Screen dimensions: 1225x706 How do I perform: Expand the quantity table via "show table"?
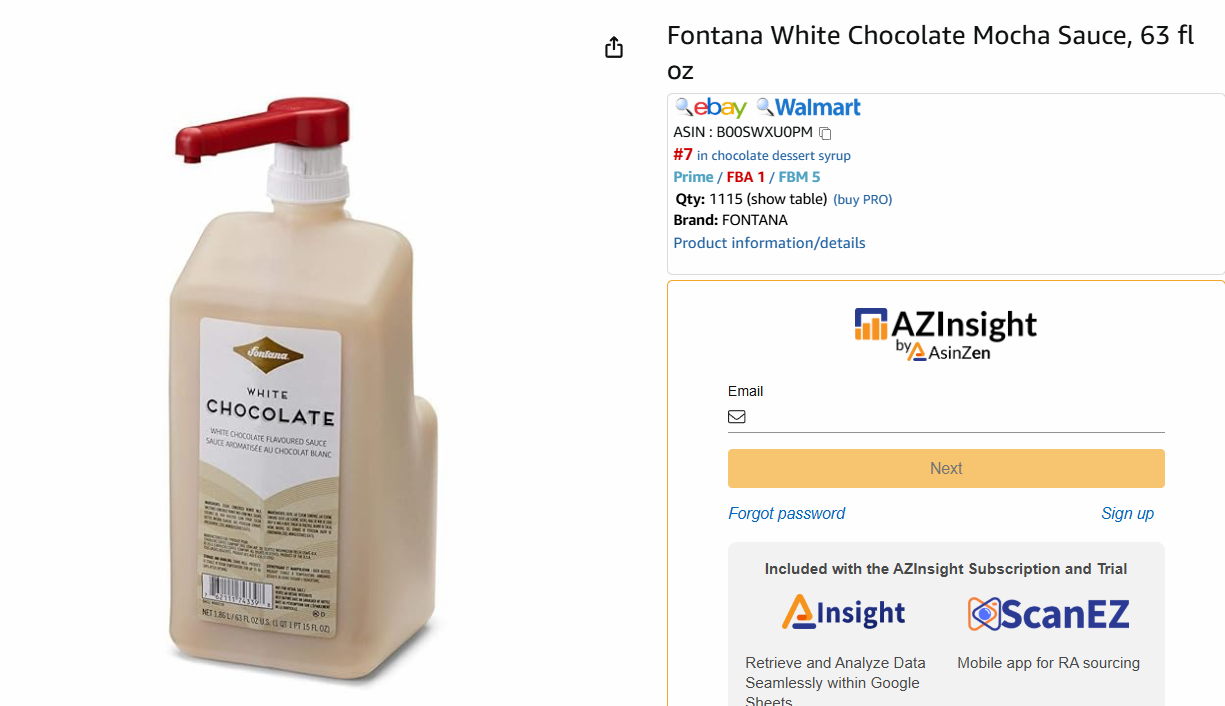787,199
